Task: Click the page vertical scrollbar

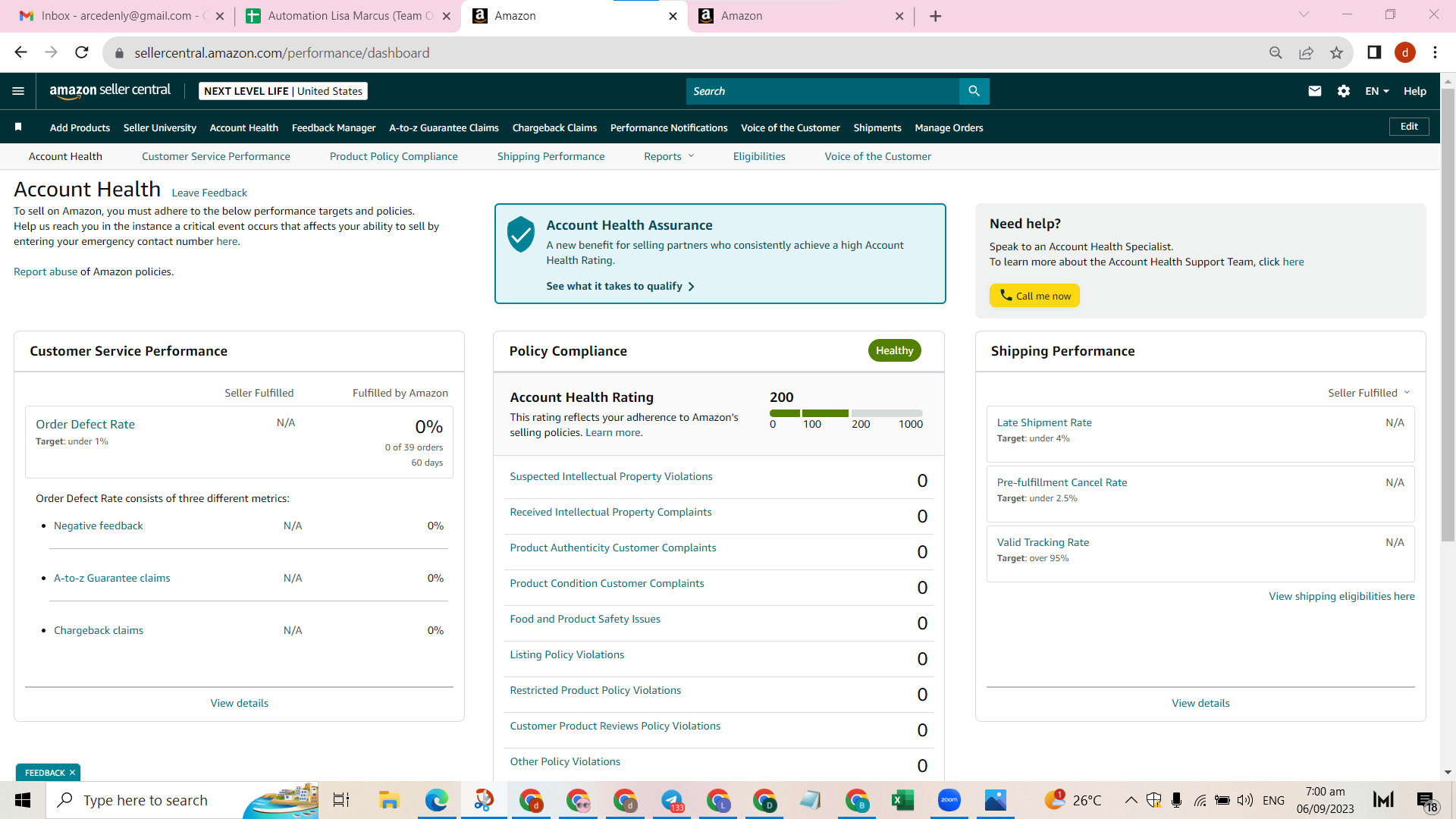Action: tap(1448, 315)
